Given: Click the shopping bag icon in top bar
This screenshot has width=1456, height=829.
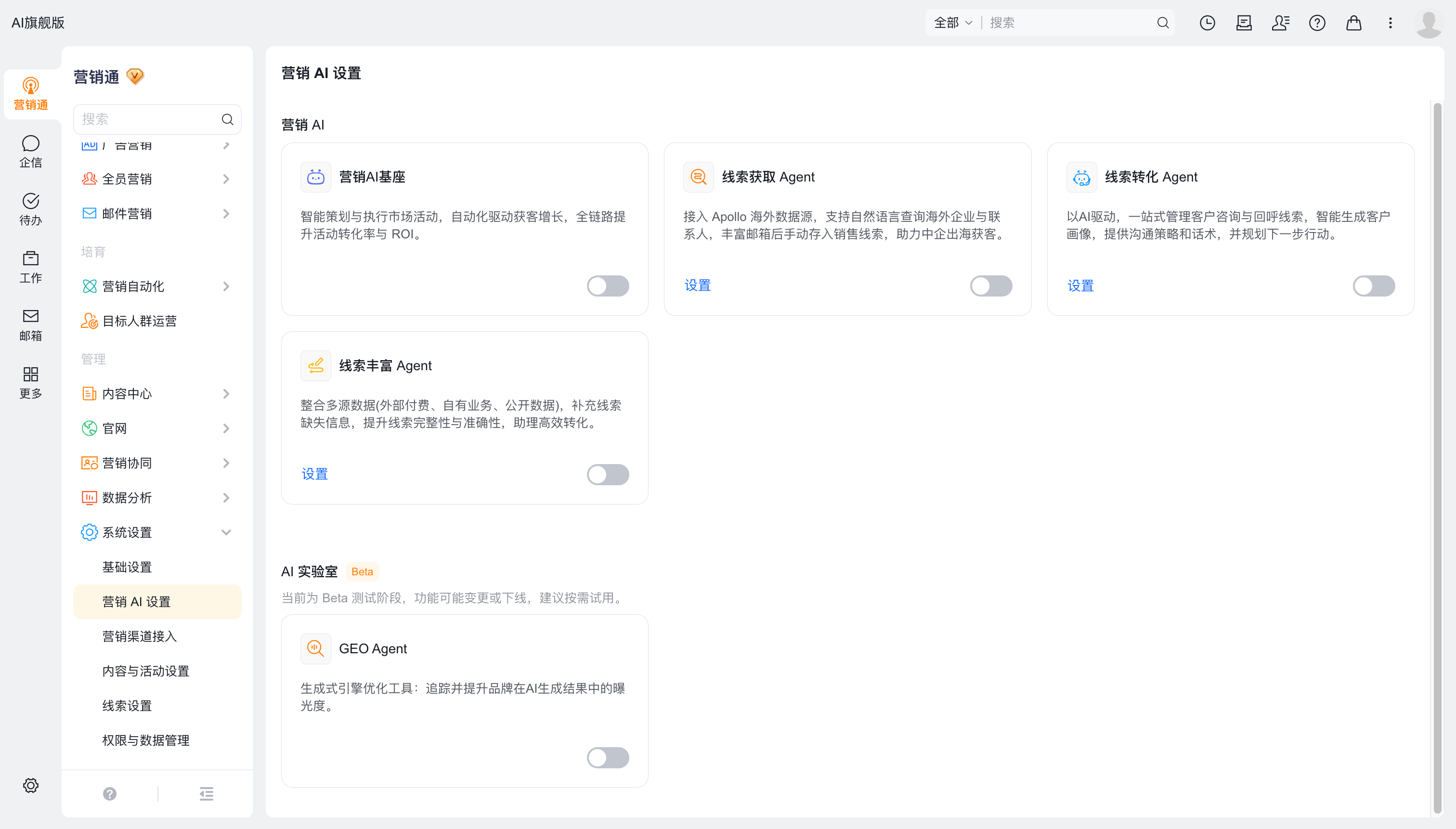Looking at the screenshot, I should click(1353, 23).
